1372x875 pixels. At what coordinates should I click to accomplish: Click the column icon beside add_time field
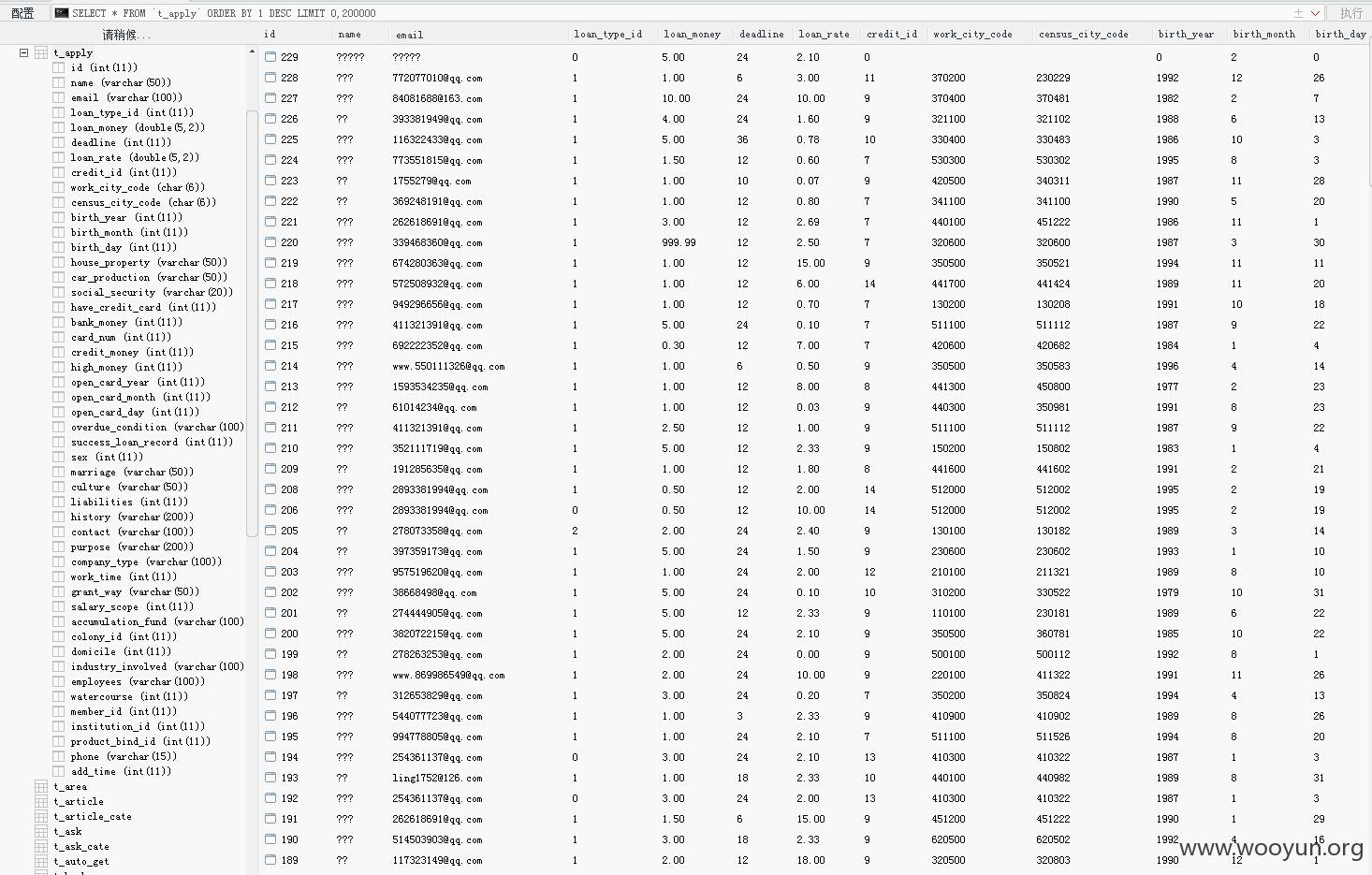click(59, 772)
